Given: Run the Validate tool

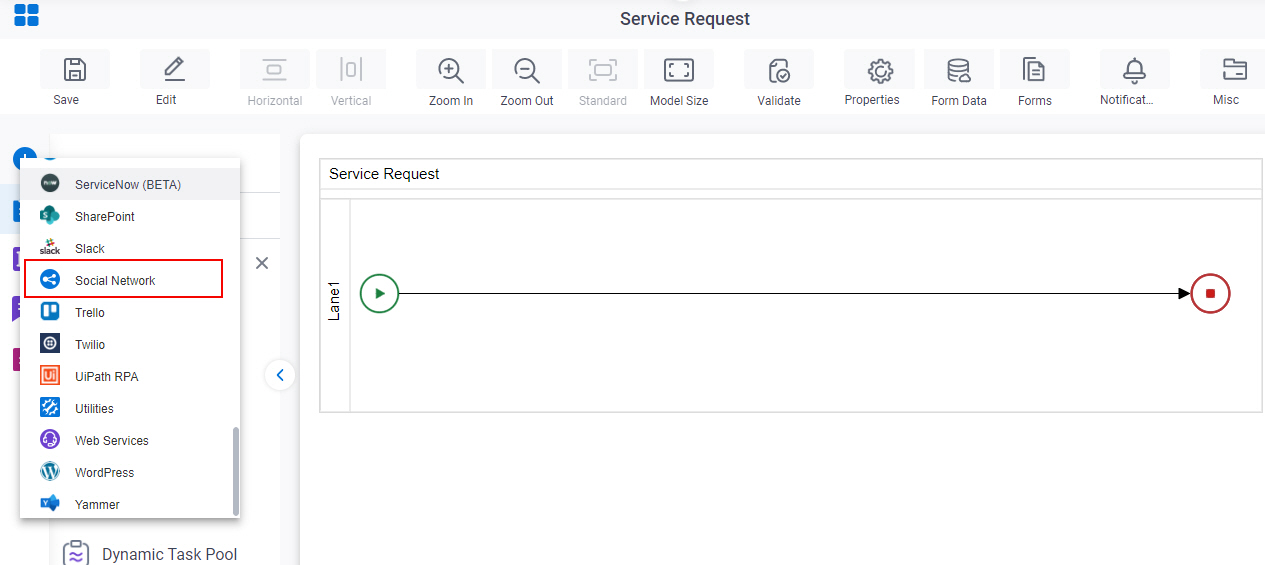Looking at the screenshot, I should click(779, 70).
